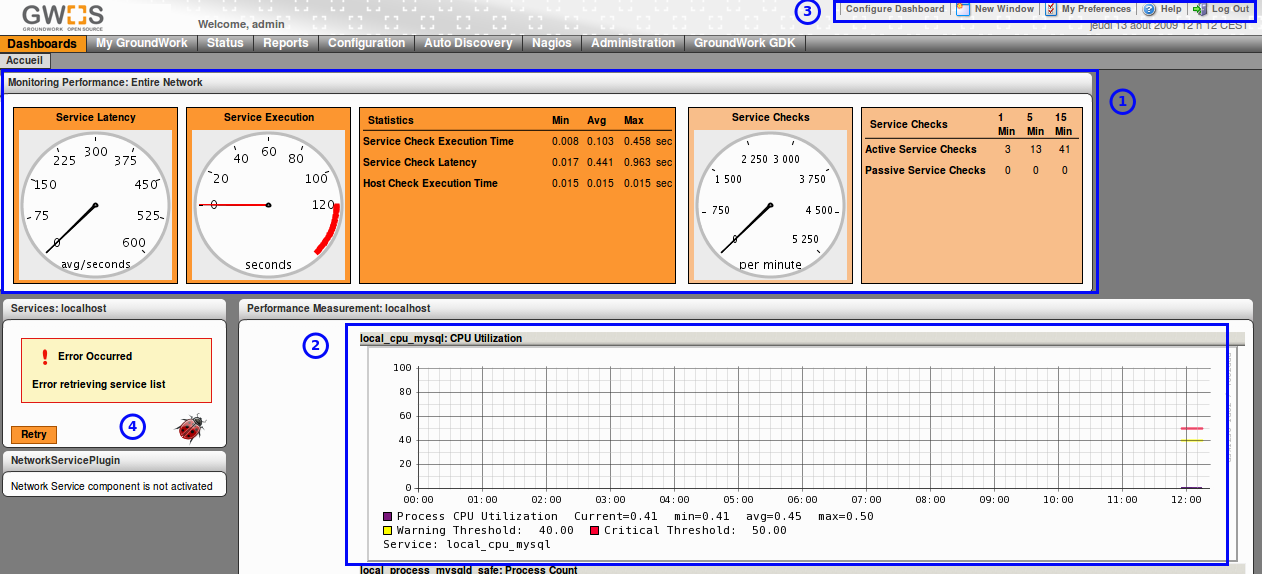This screenshot has height=574, width=1262.
Task: Open the Administration menu
Action: 633,43
